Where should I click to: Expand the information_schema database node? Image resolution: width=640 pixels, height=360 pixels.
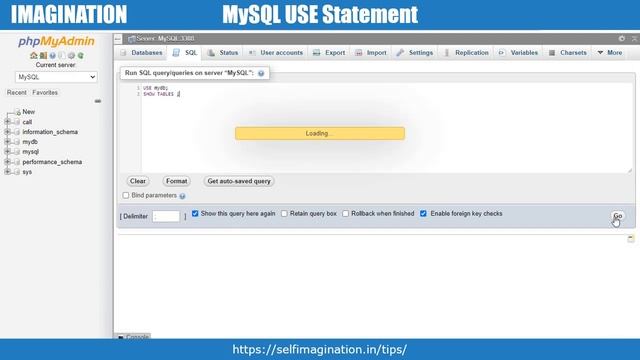pyautogui.click(x=7, y=132)
